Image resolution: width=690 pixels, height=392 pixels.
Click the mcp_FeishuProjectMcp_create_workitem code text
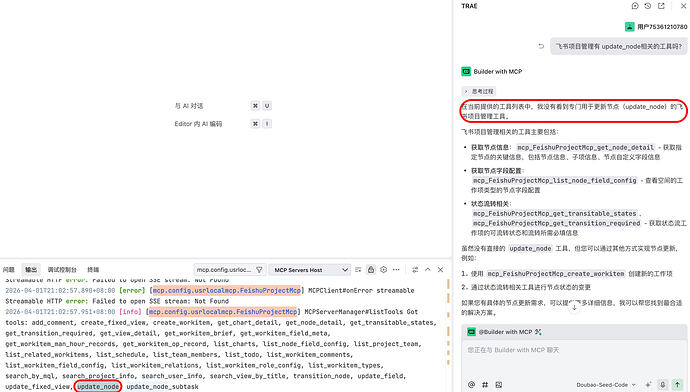556,274
